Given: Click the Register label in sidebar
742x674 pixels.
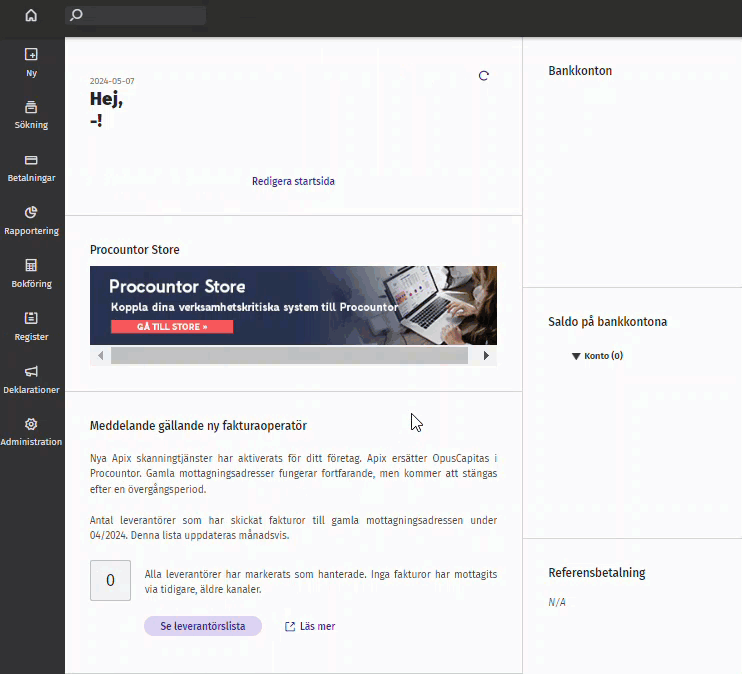Looking at the screenshot, I should click(31, 337).
